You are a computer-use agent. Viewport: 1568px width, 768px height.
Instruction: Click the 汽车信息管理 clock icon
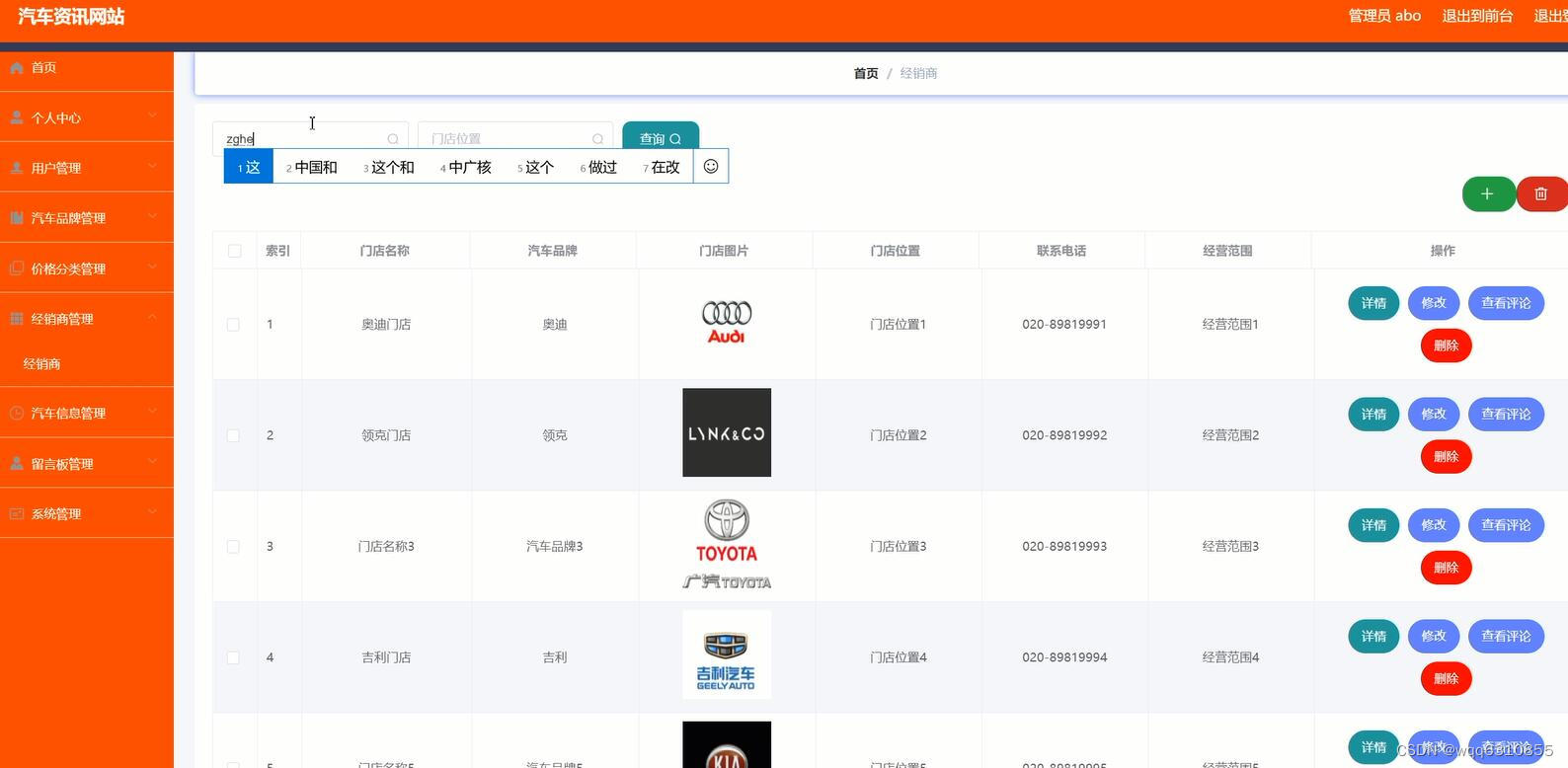click(17, 413)
